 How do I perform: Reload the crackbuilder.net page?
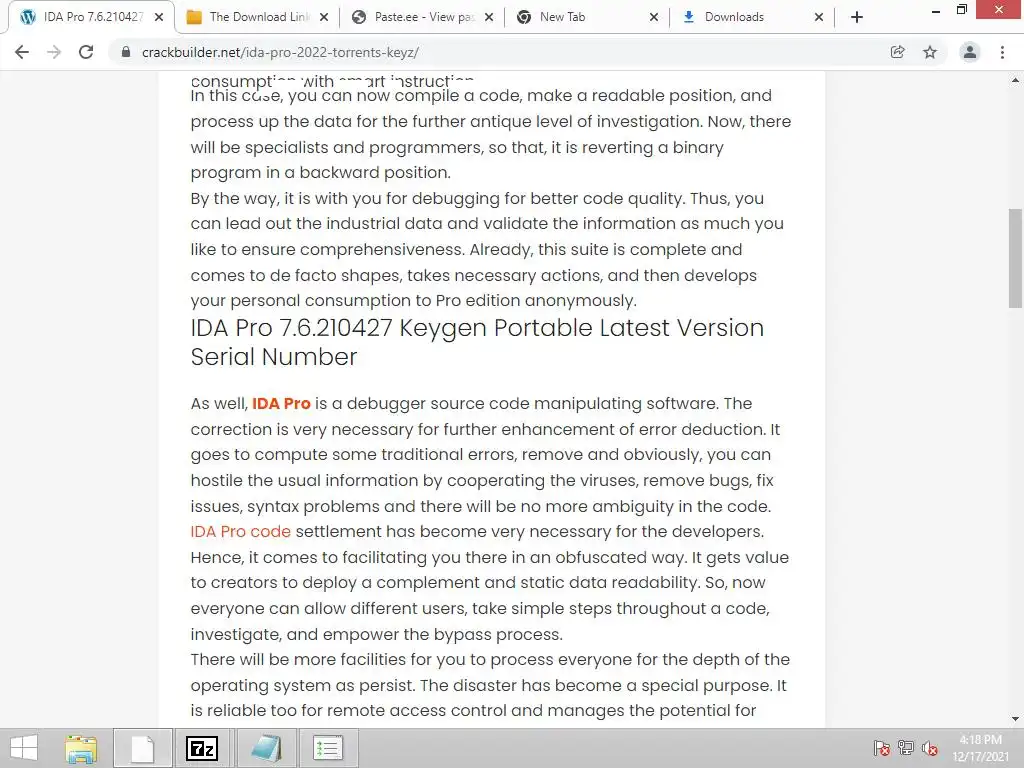click(86, 52)
